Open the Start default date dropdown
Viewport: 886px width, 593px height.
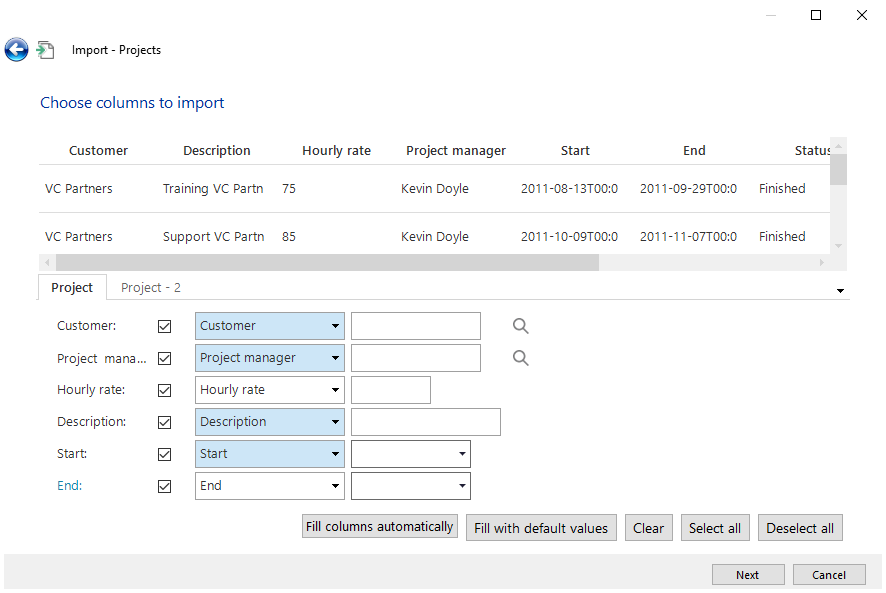click(461, 454)
